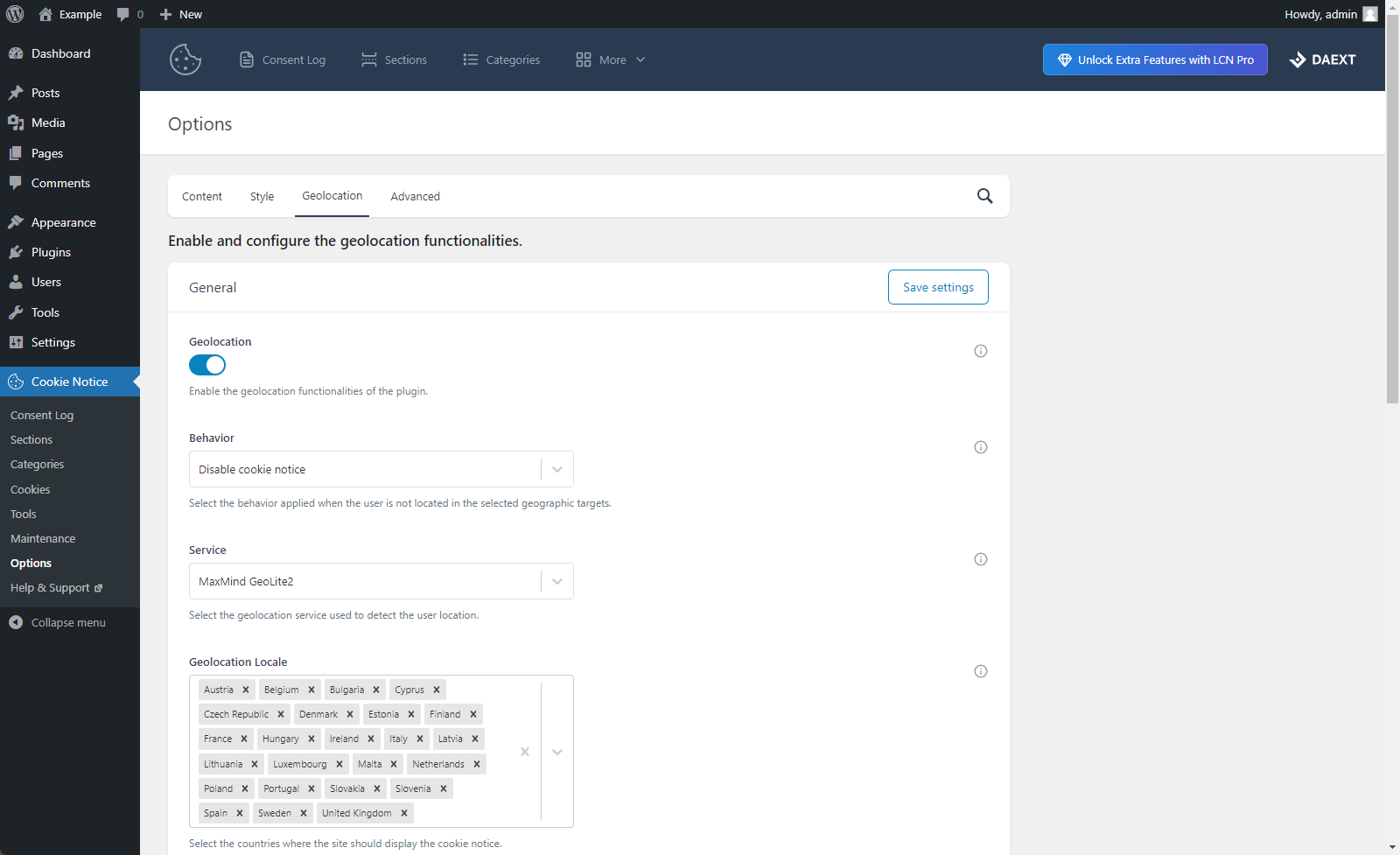Open the admin user avatar
Screen dimensions: 1400x855
pyautogui.click(x=1370, y=14)
